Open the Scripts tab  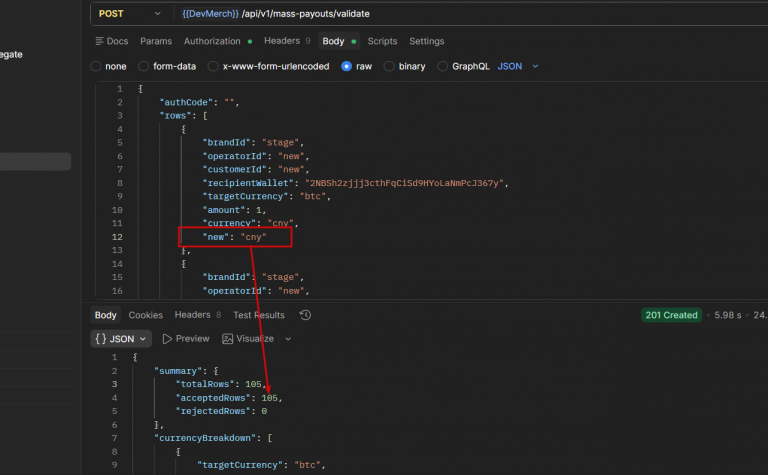click(382, 41)
